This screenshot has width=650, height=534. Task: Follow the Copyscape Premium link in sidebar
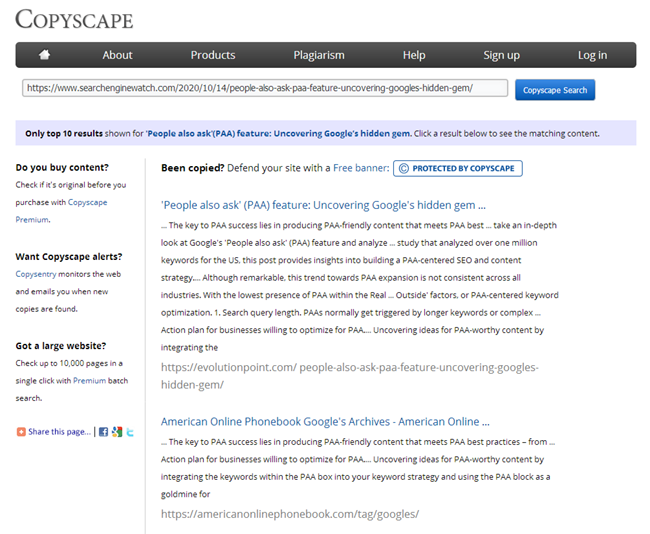tap(61, 211)
